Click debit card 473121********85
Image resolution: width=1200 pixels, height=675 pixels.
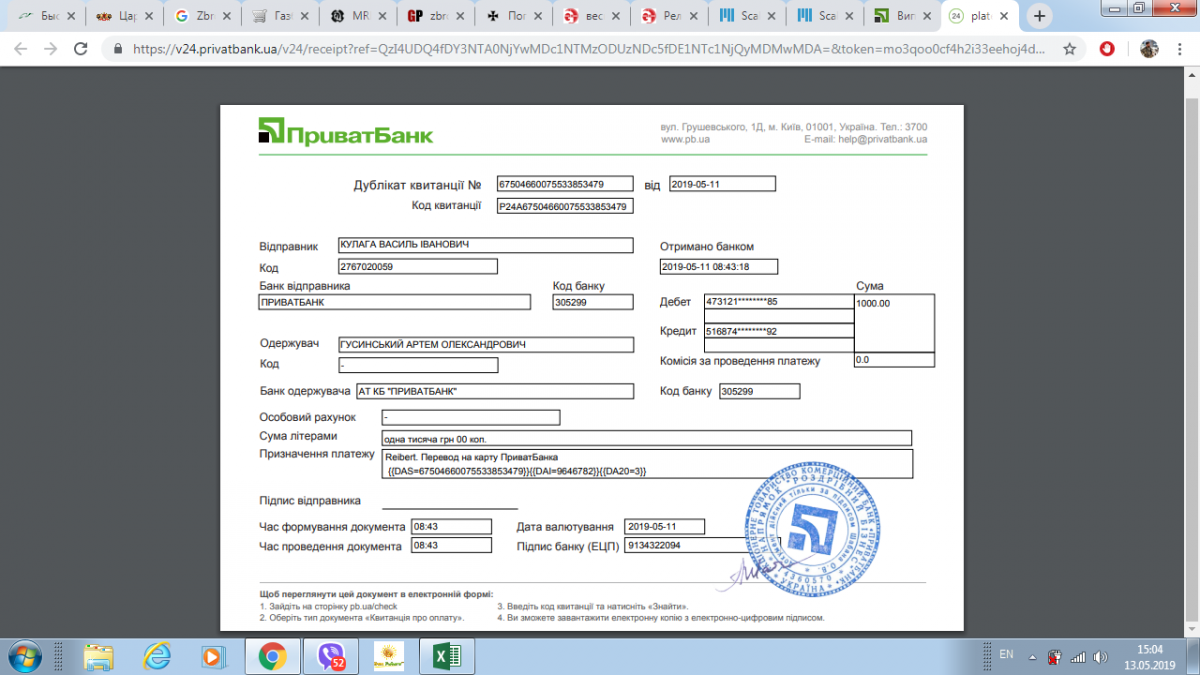779,301
